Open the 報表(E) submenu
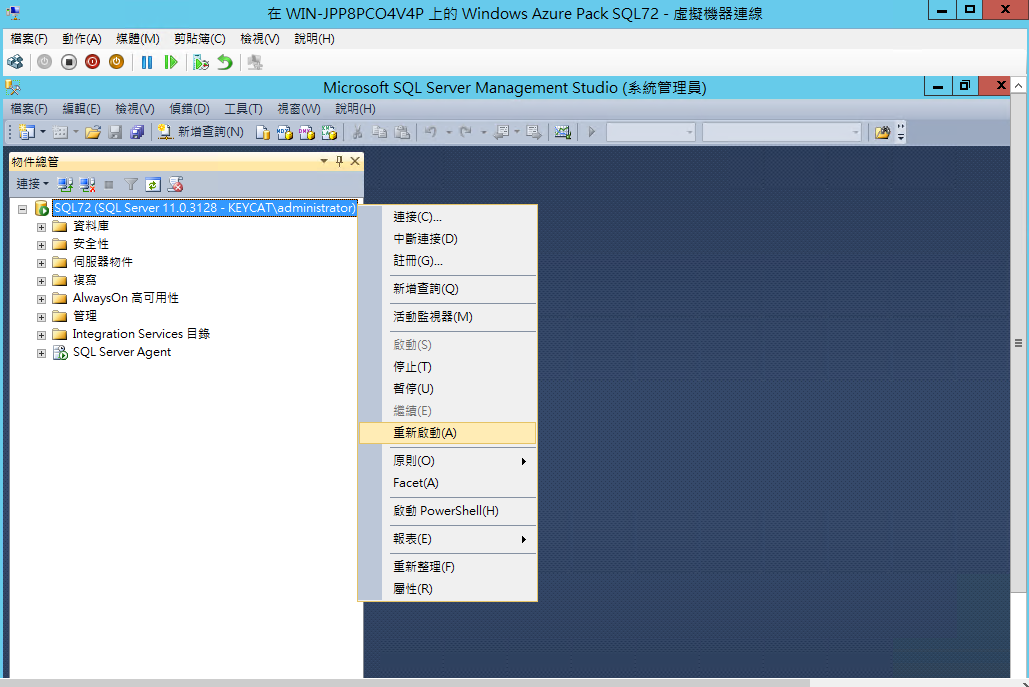The width and height of the screenshot is (1029, 687). coord(448,539)
